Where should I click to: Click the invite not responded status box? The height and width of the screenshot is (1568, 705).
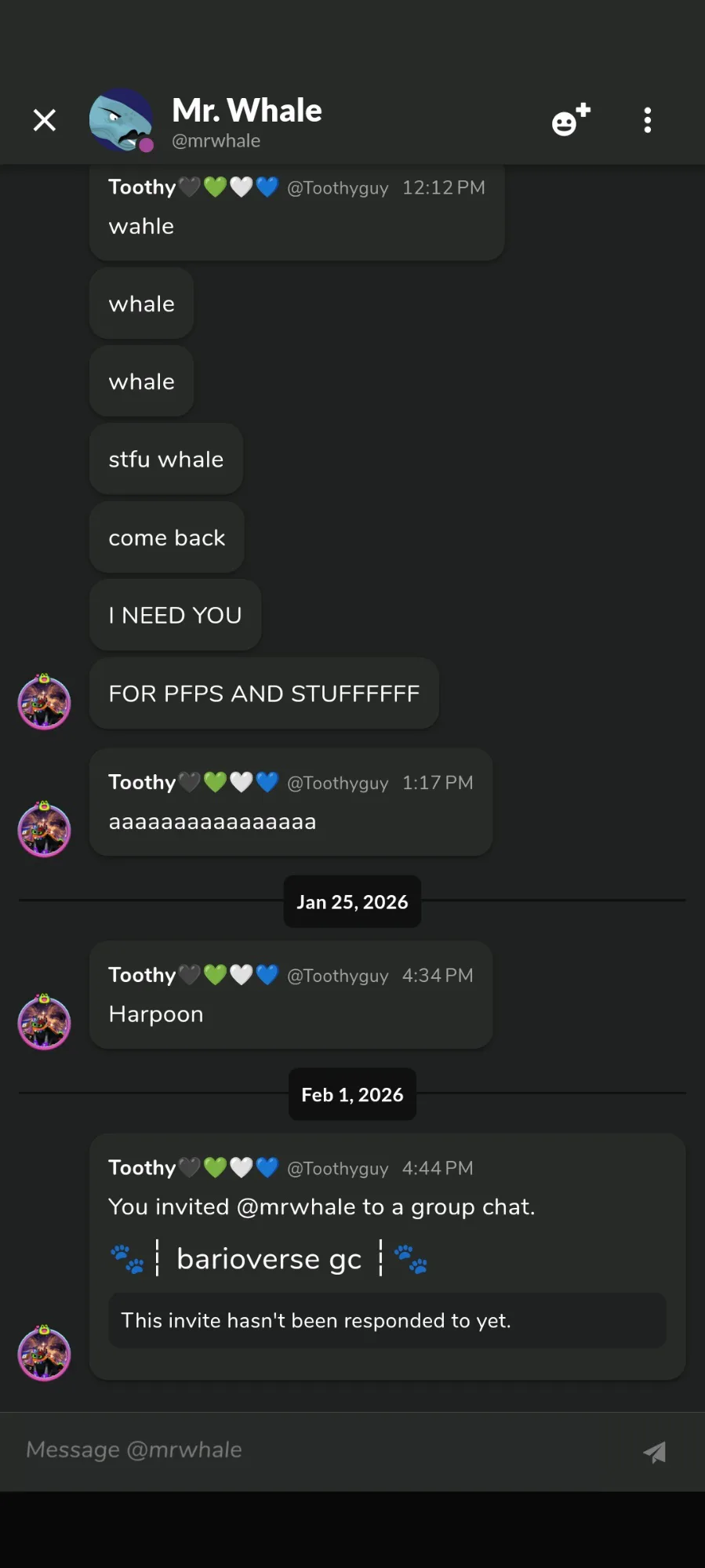pos(387,1321)
